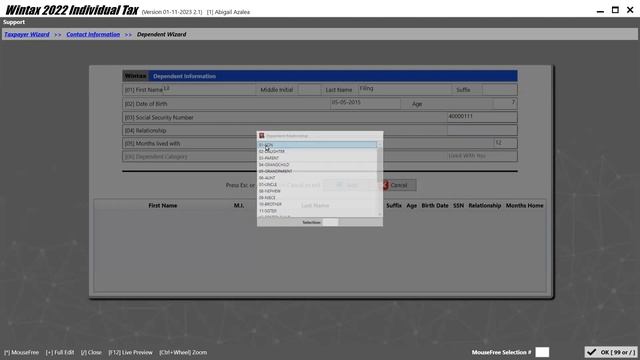This screenshot has width=640, height=360.
Task: Click the First Name column header
Action: point(162,205)
